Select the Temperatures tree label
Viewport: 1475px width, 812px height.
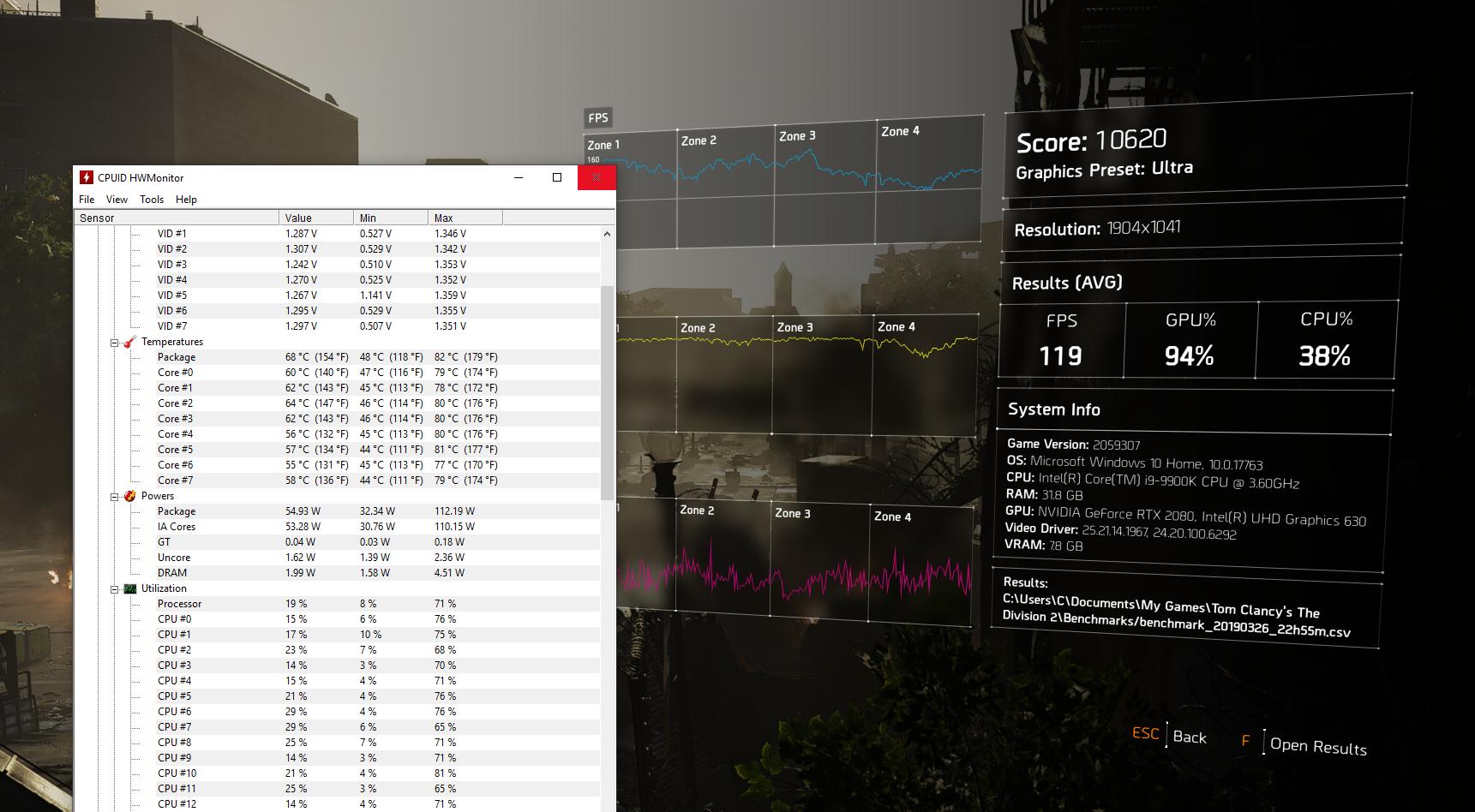172,342
